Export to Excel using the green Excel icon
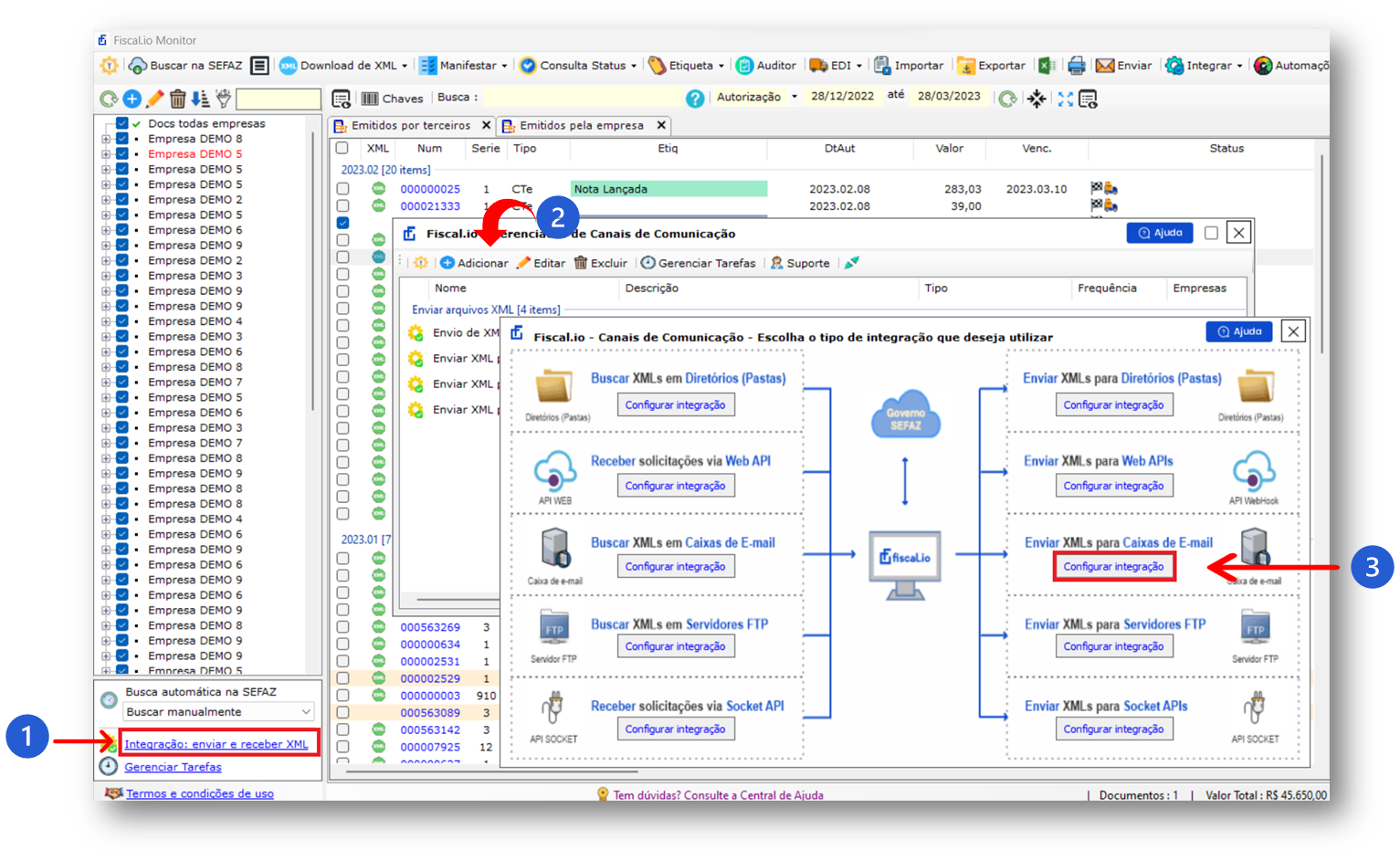The image size is (1400, 860). coord(1047,66)
